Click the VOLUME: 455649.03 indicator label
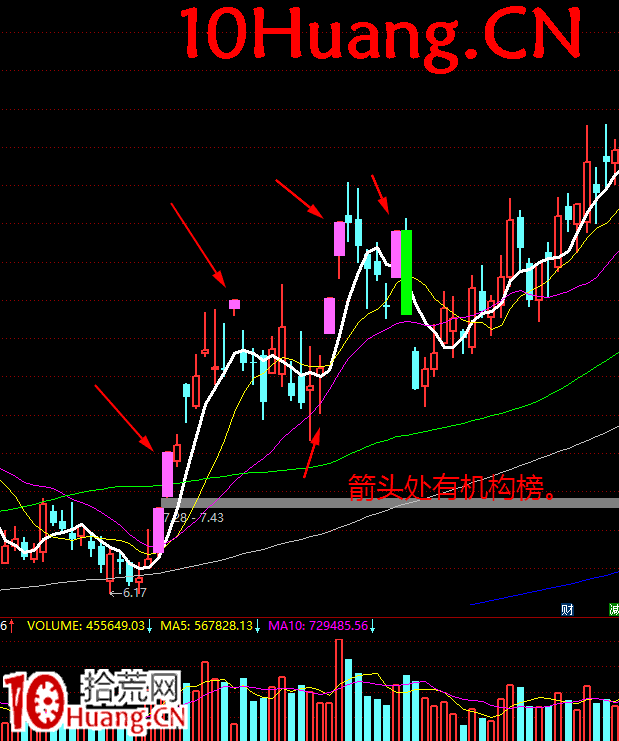Image resolution: width=619 pixels, height=741 pixels. 86,626
